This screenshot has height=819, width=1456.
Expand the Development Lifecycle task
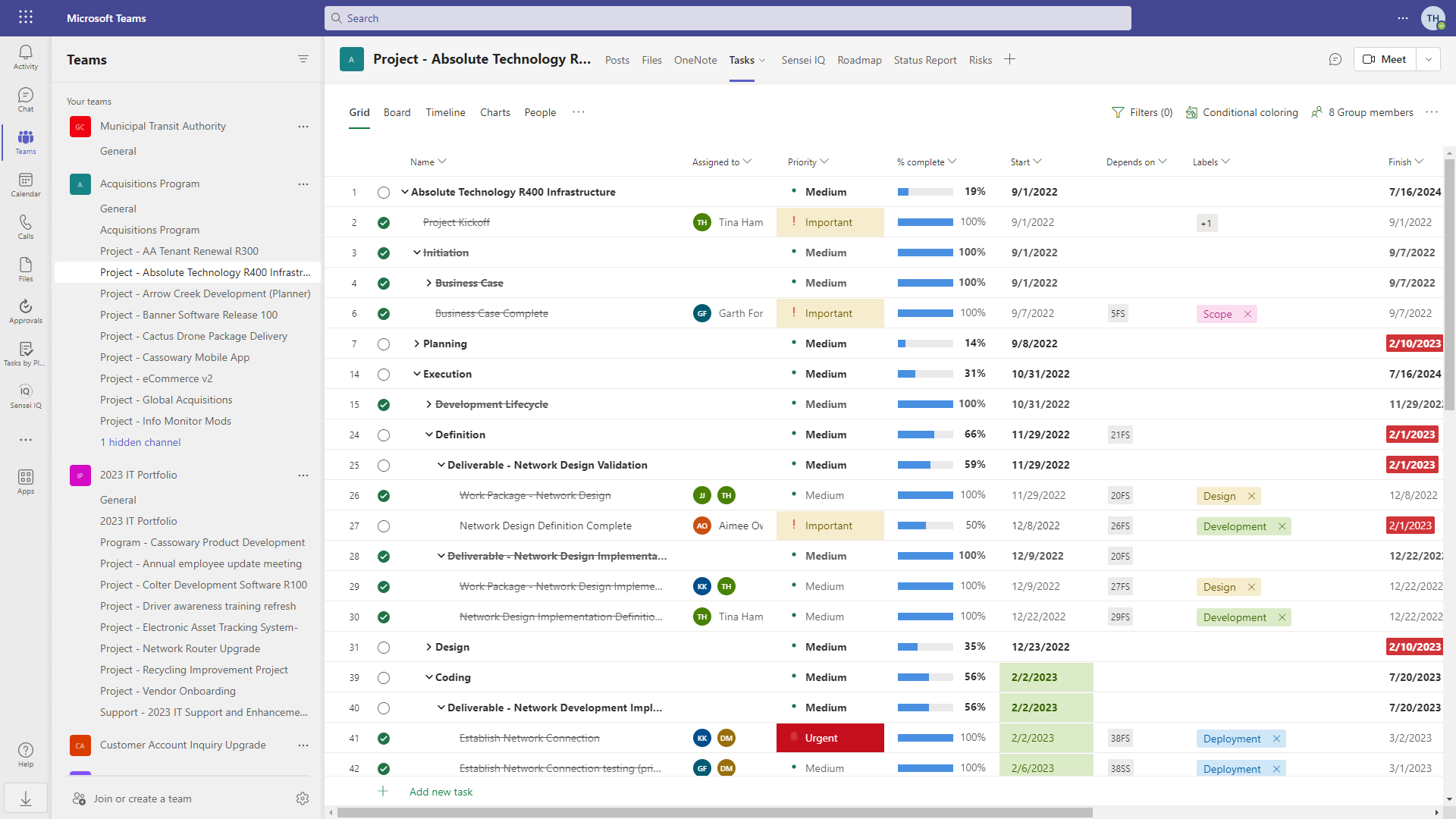428,404
